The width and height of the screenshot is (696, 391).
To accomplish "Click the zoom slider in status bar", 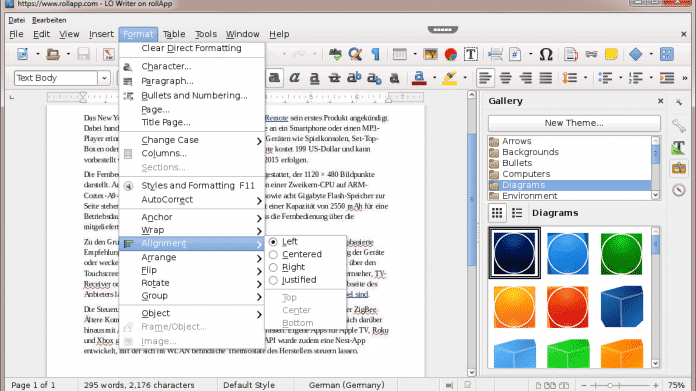I will tap(620, 385).
